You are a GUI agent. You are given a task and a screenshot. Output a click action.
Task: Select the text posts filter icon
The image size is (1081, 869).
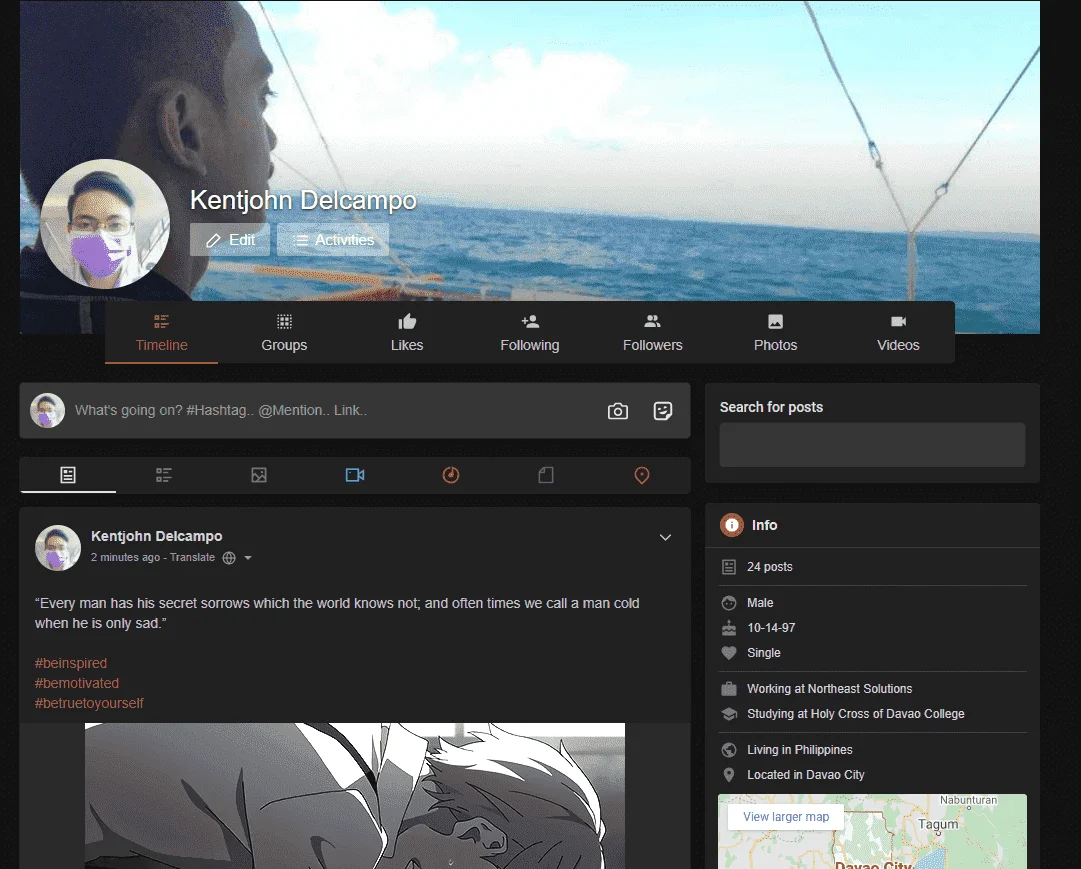tap(163, 475)
